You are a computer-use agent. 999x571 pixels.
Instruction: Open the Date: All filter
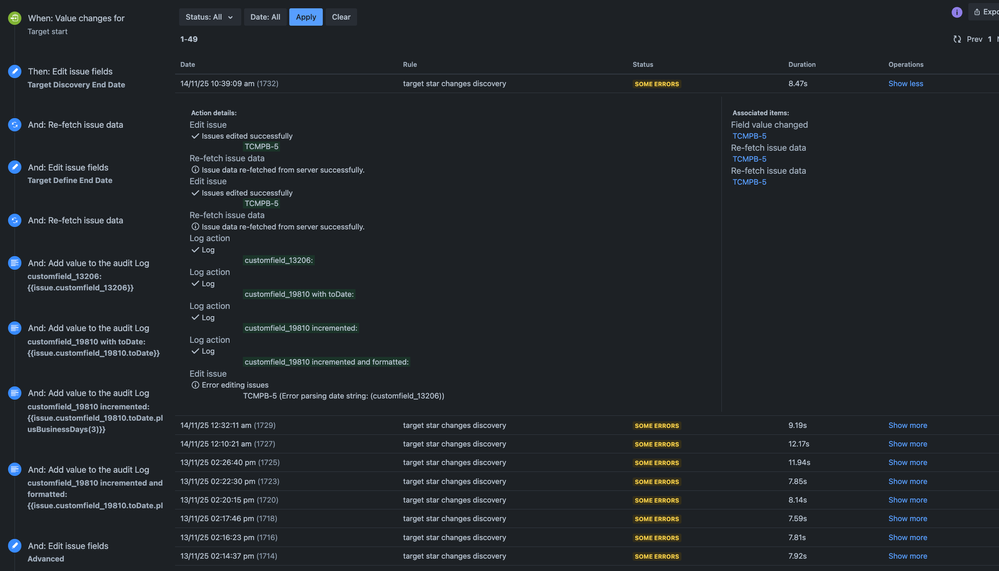(x=265, y=17)
